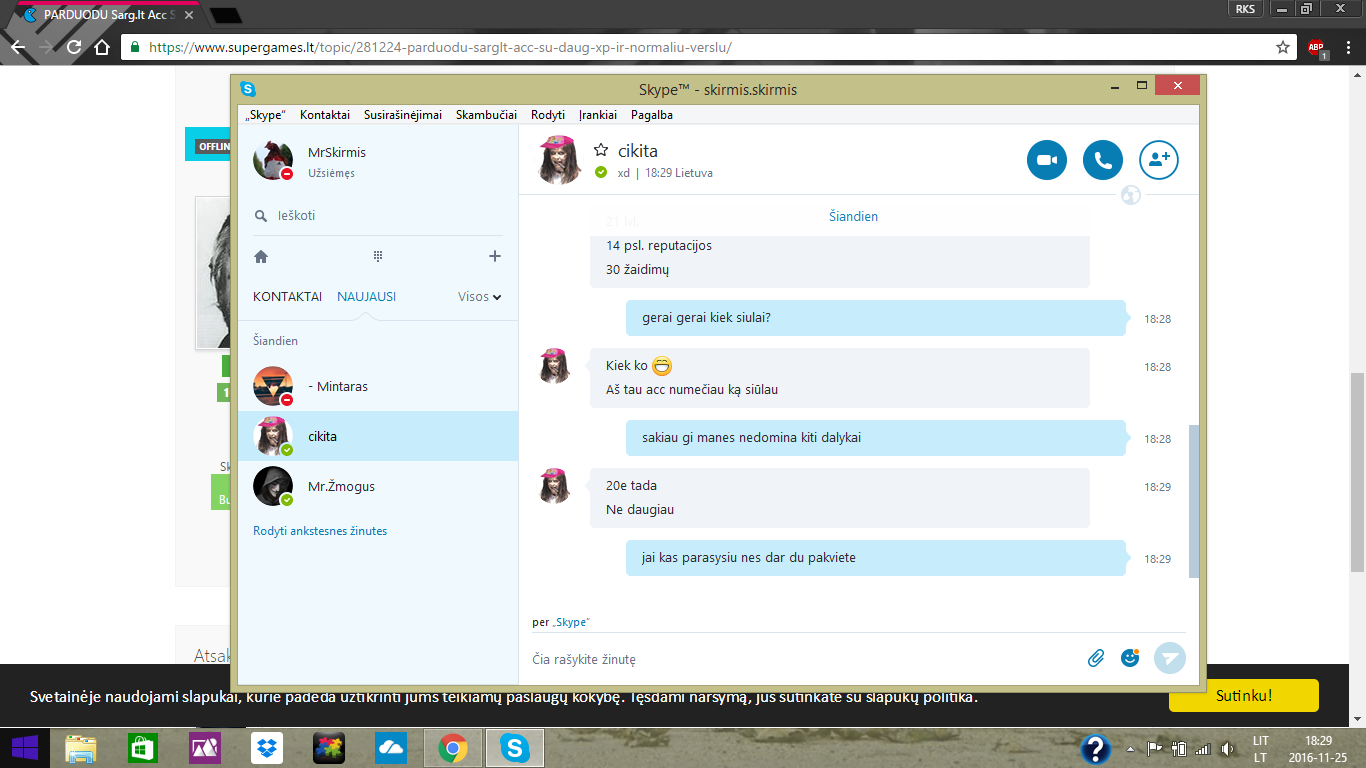The width and height of the screenshot is (1366, 768).
Task: Click Sutinku! cookie button
Action: (1244, 695)
